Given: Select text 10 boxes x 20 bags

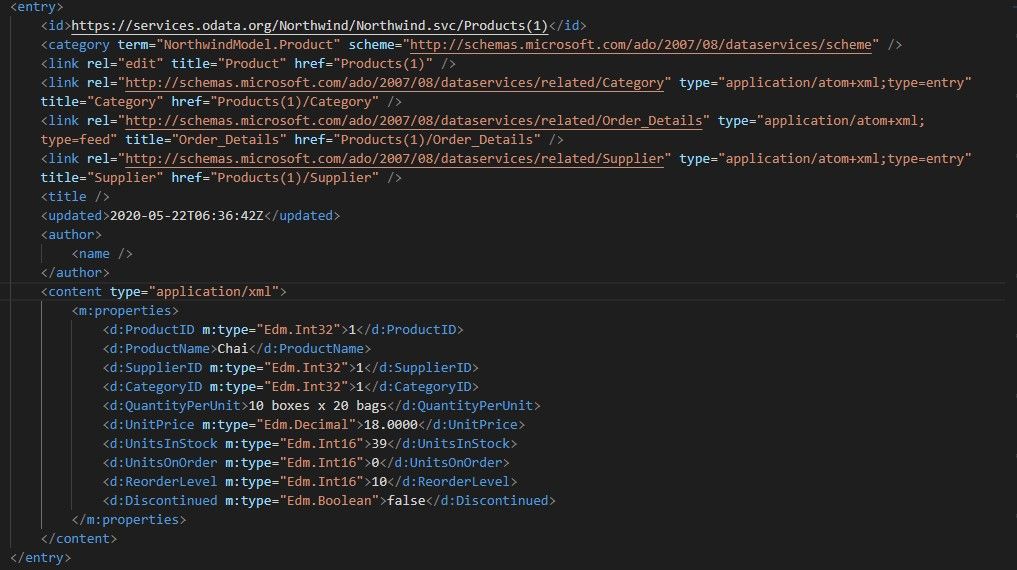Looking at the screenshot, I should 317,405.
